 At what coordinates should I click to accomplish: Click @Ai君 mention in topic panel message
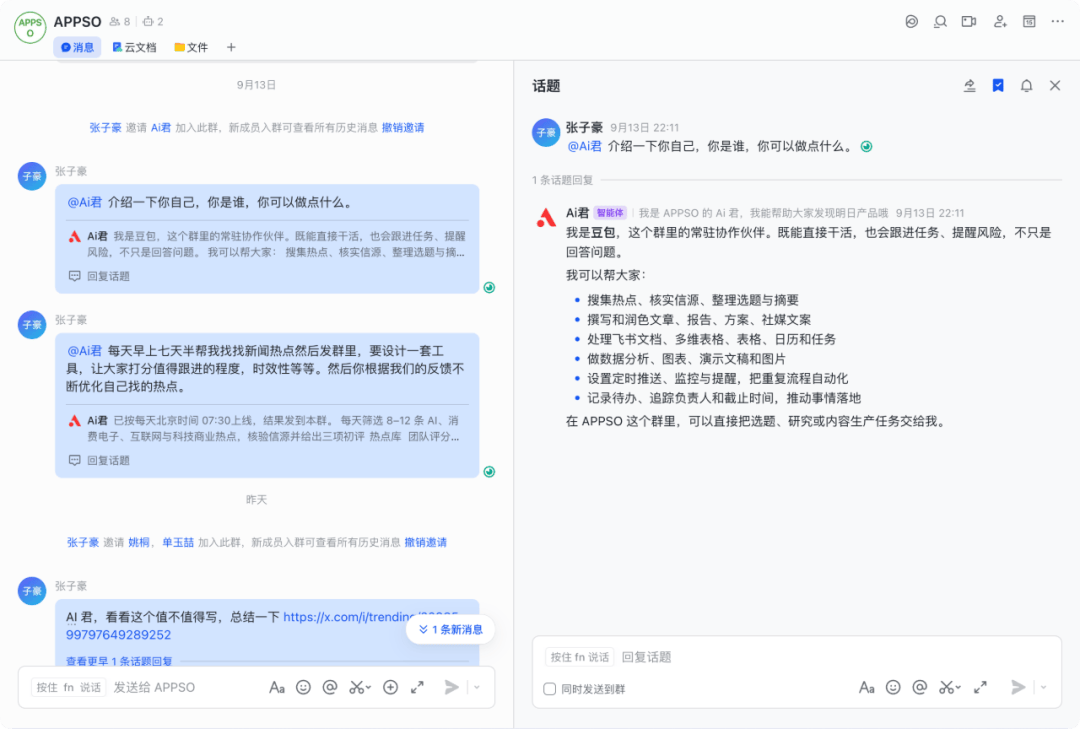pos(585,146)
